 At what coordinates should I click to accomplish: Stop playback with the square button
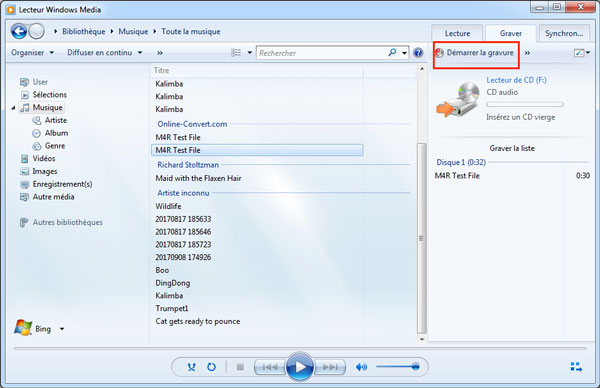coord(240,367)
